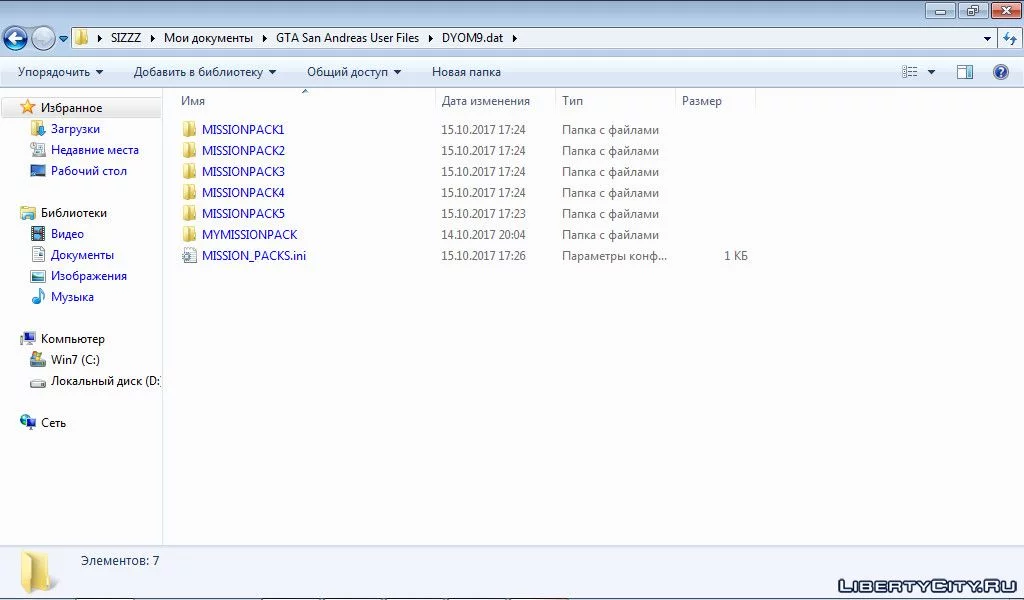This screenshot has width=1024, height=600.
Task: Select Компьютер in the navigation pane
Action: (x=72, y=339)
